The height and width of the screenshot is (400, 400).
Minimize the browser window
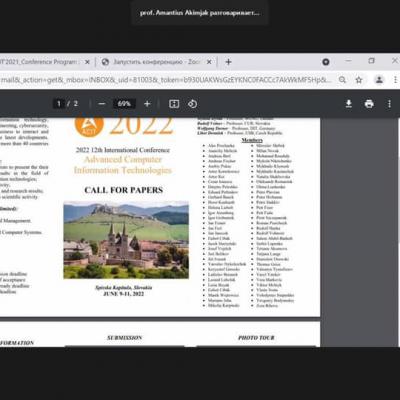[349, 61]
